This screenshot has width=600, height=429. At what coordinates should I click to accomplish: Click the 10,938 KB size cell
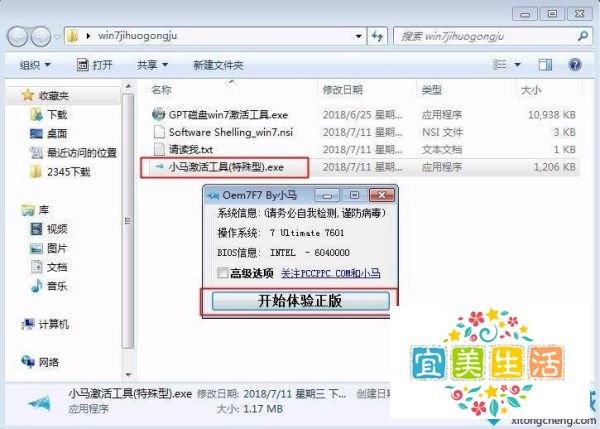click(x=551, y=114)
